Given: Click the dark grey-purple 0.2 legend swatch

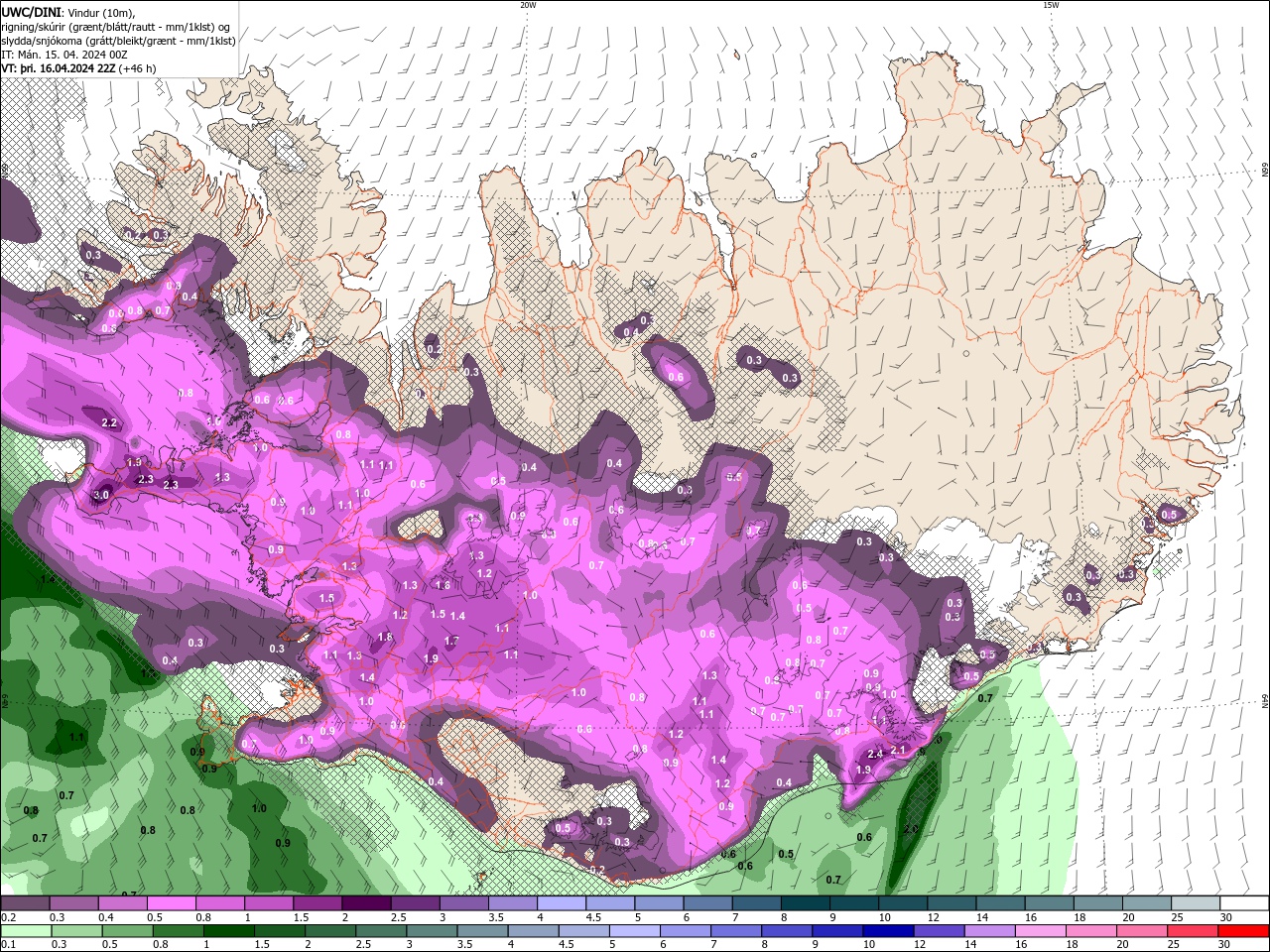Looking at the screenshot, I should 25,903.
